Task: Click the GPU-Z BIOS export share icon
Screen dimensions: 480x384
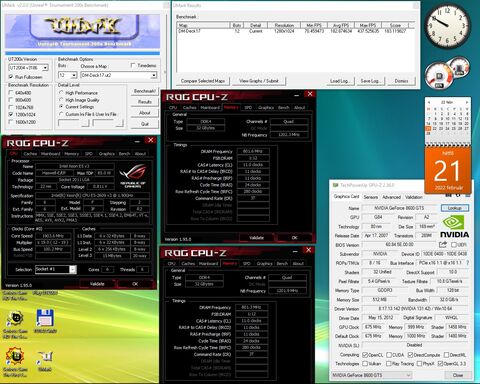Action: pyautogui.click(x=443, y=245)
